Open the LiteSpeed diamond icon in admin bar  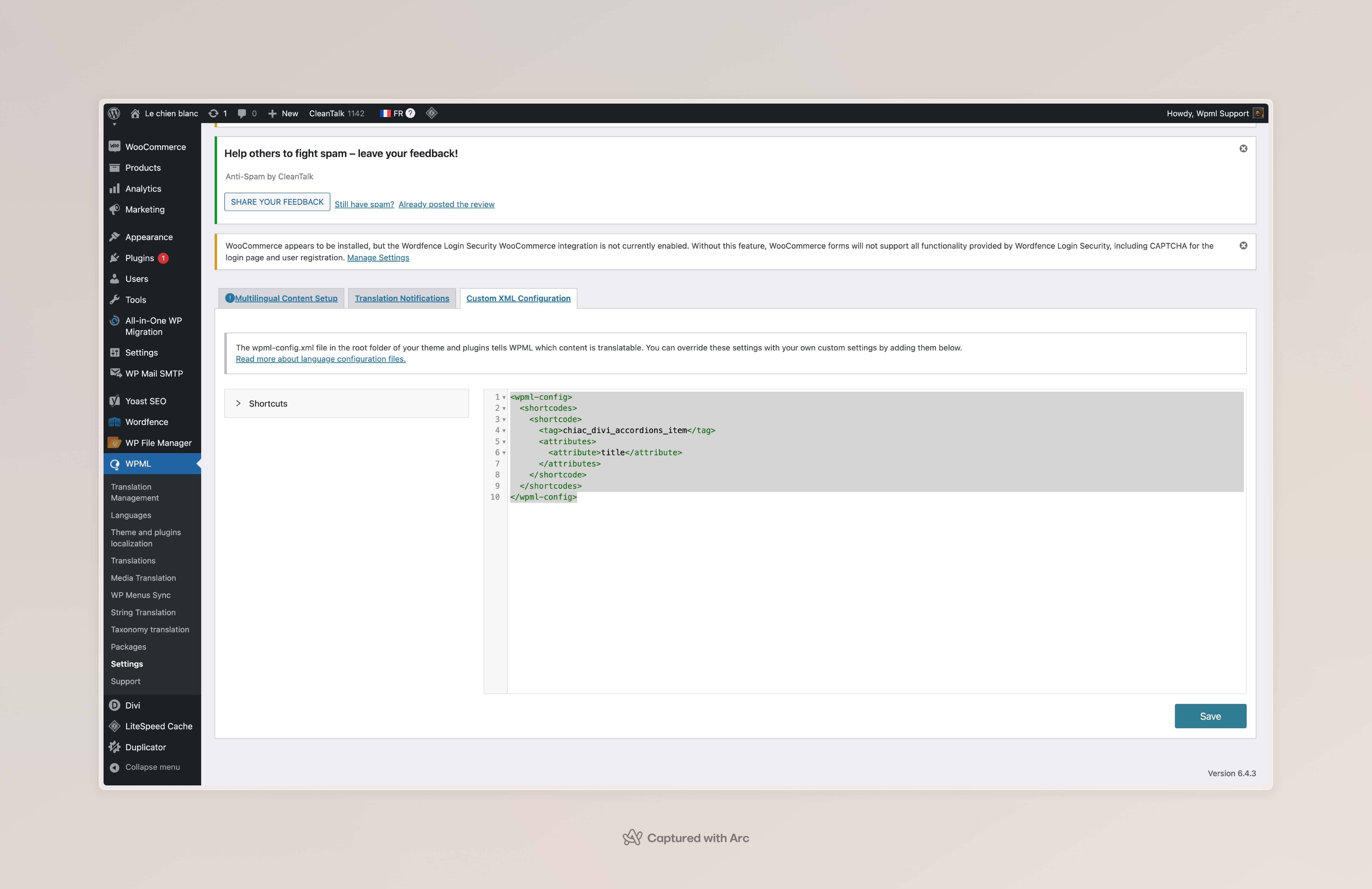tap(432, 113)
